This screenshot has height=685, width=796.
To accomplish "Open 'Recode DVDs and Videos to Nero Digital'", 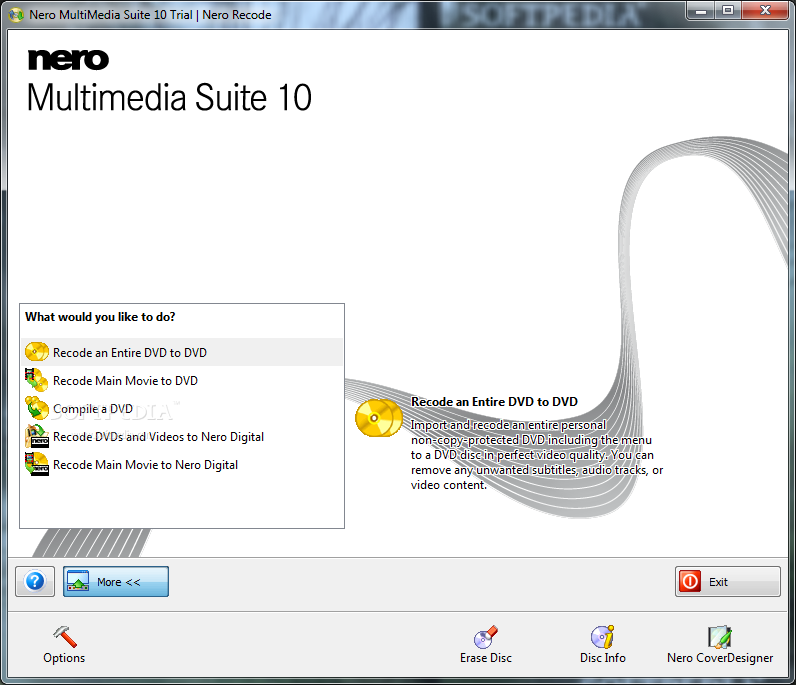I will click(182, 437).
